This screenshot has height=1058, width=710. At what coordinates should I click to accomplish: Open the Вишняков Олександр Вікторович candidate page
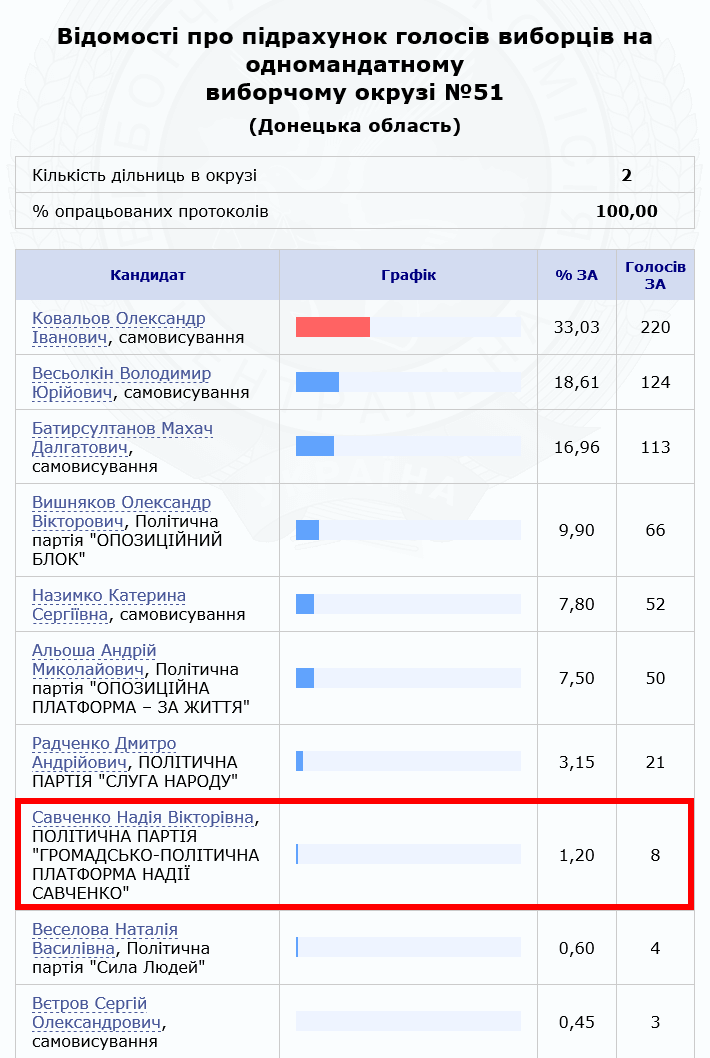click(121, 502)
